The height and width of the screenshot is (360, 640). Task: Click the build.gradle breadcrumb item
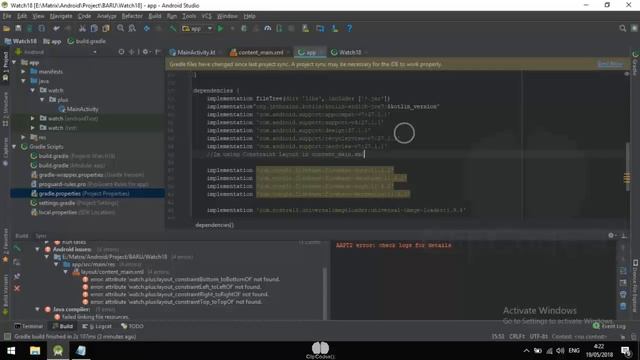click(x=87, y=41)
